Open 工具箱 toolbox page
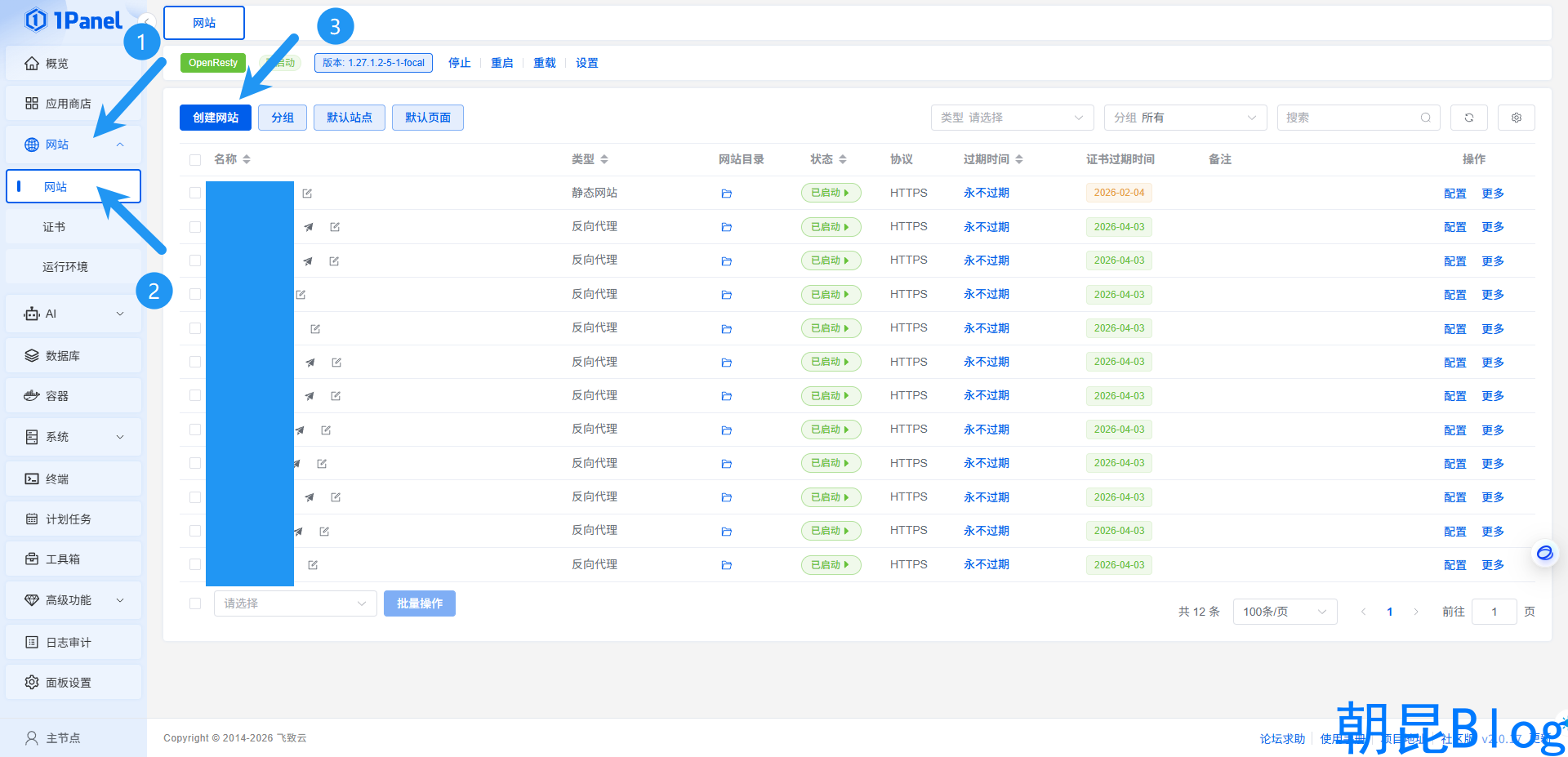Image resolution: width=1568 pixels, height=757 pixels. (73, 559)
